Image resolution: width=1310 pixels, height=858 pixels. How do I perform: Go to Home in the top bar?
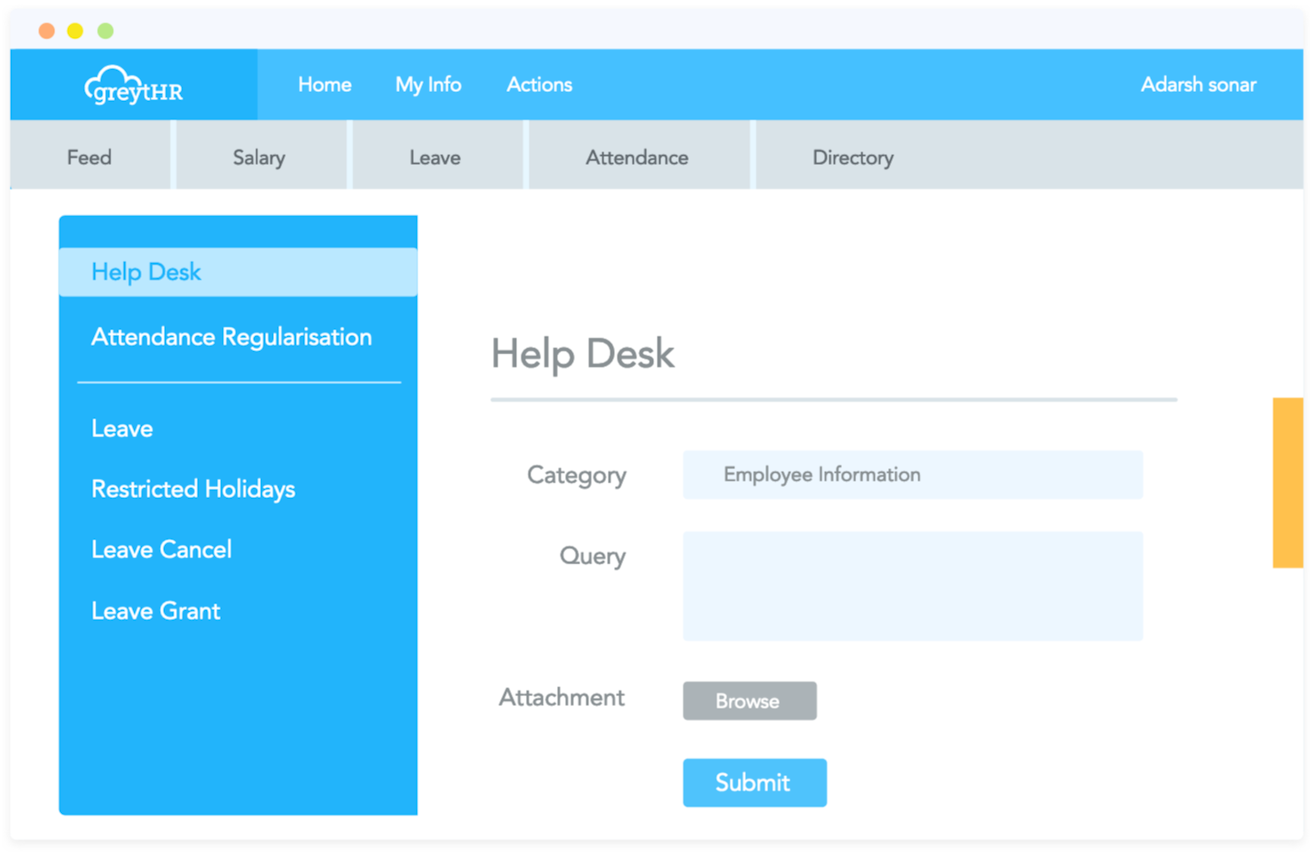pyautogui.click(x=324, y=85)
